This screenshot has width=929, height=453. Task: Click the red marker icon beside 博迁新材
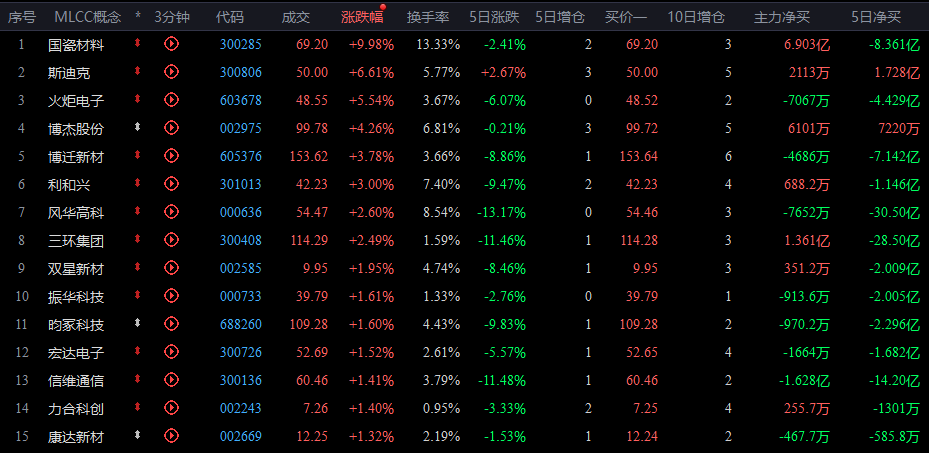(x=138, y=155)
